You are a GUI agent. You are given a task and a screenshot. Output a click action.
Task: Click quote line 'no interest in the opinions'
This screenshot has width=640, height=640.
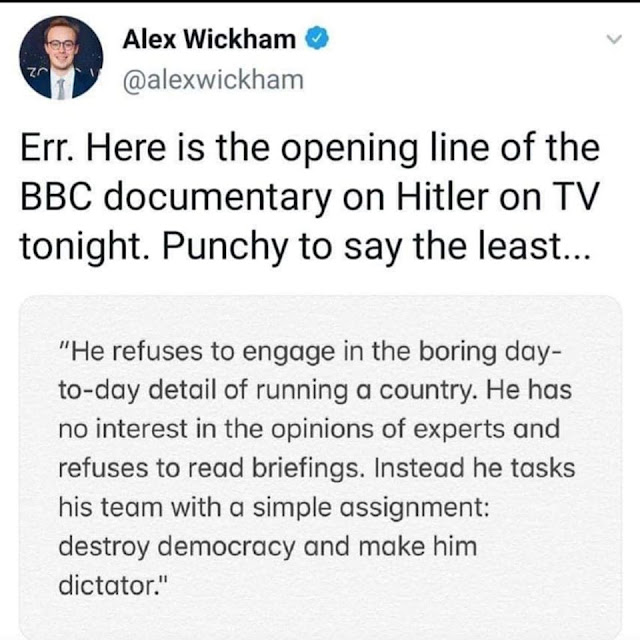click(x=309, y=430)
